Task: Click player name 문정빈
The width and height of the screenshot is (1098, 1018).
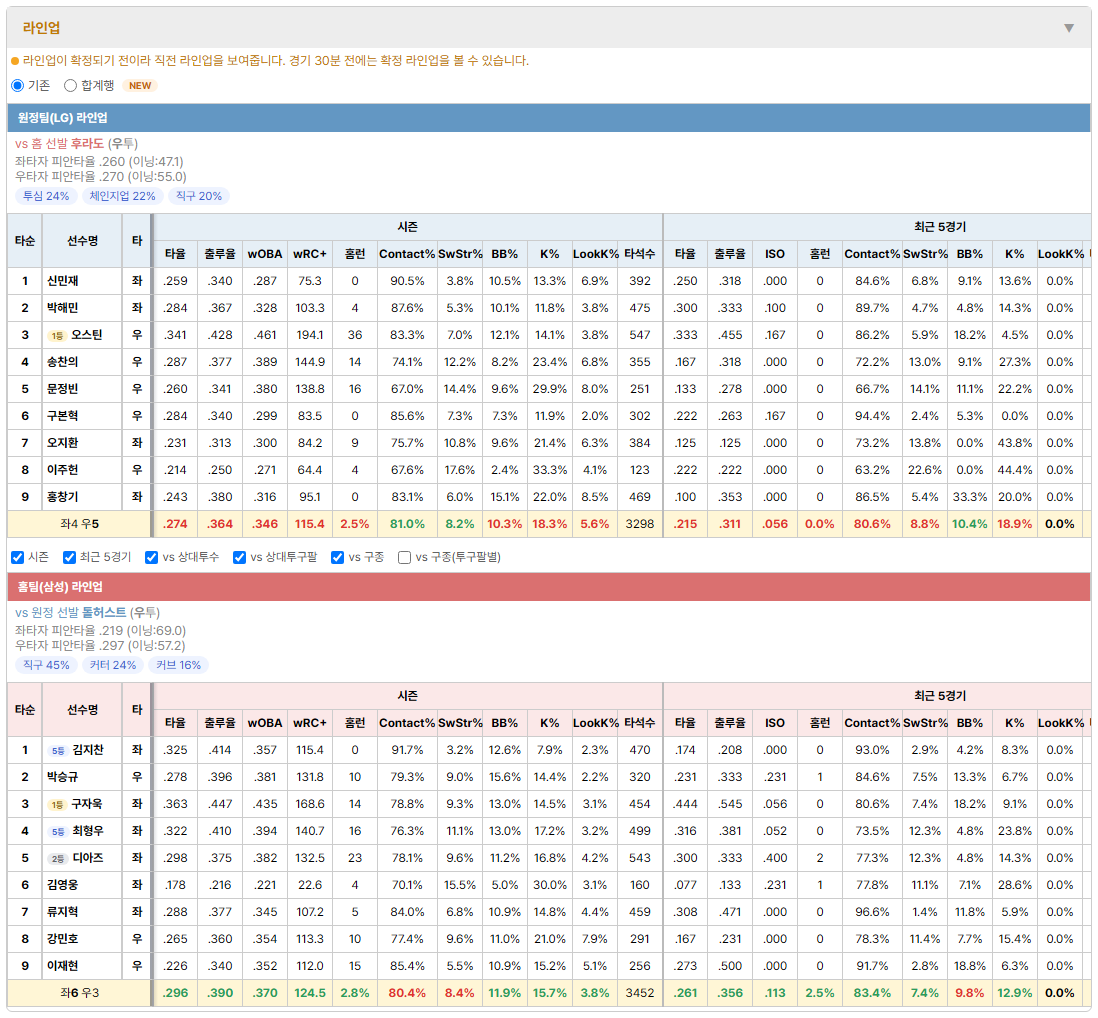Action: [62, 389]
